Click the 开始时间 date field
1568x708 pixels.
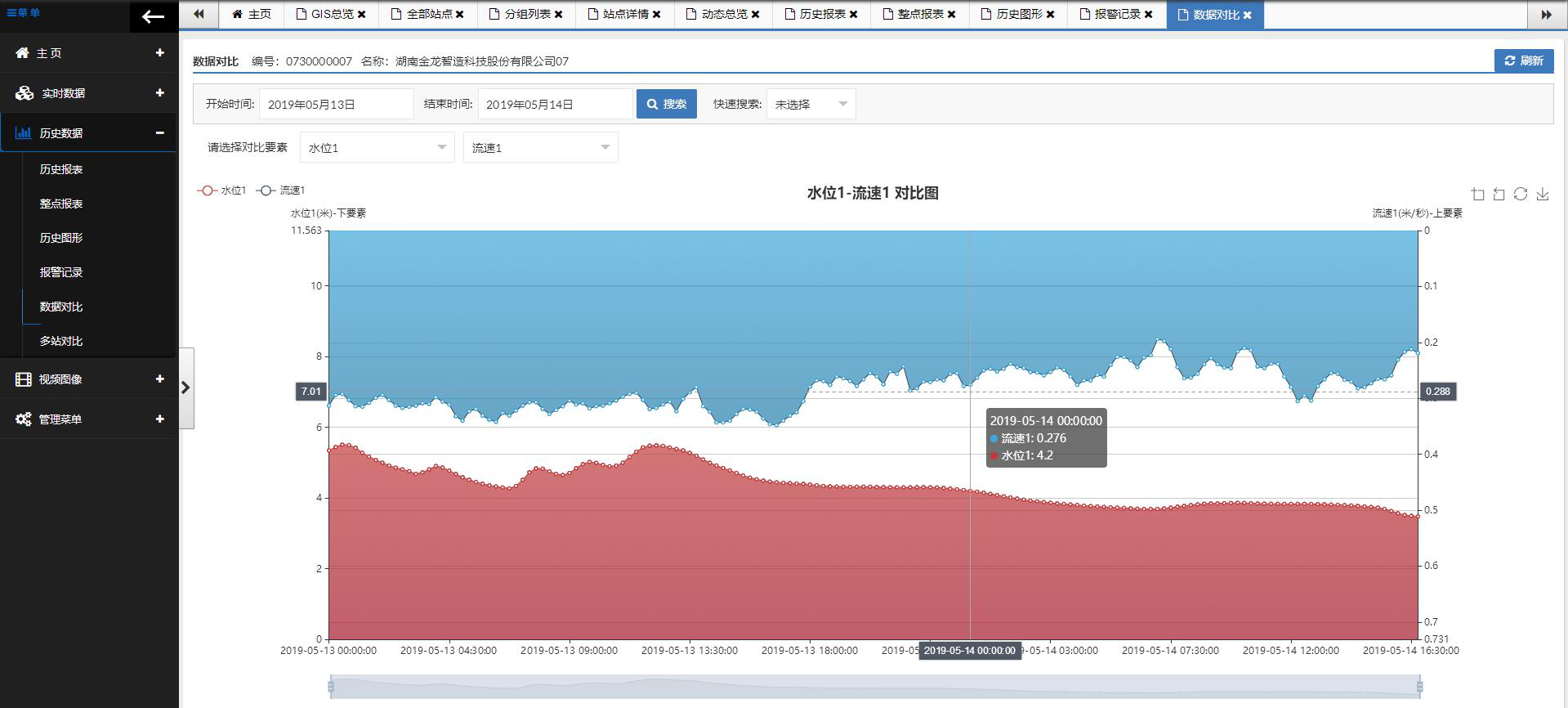click(x=336, y=105)
